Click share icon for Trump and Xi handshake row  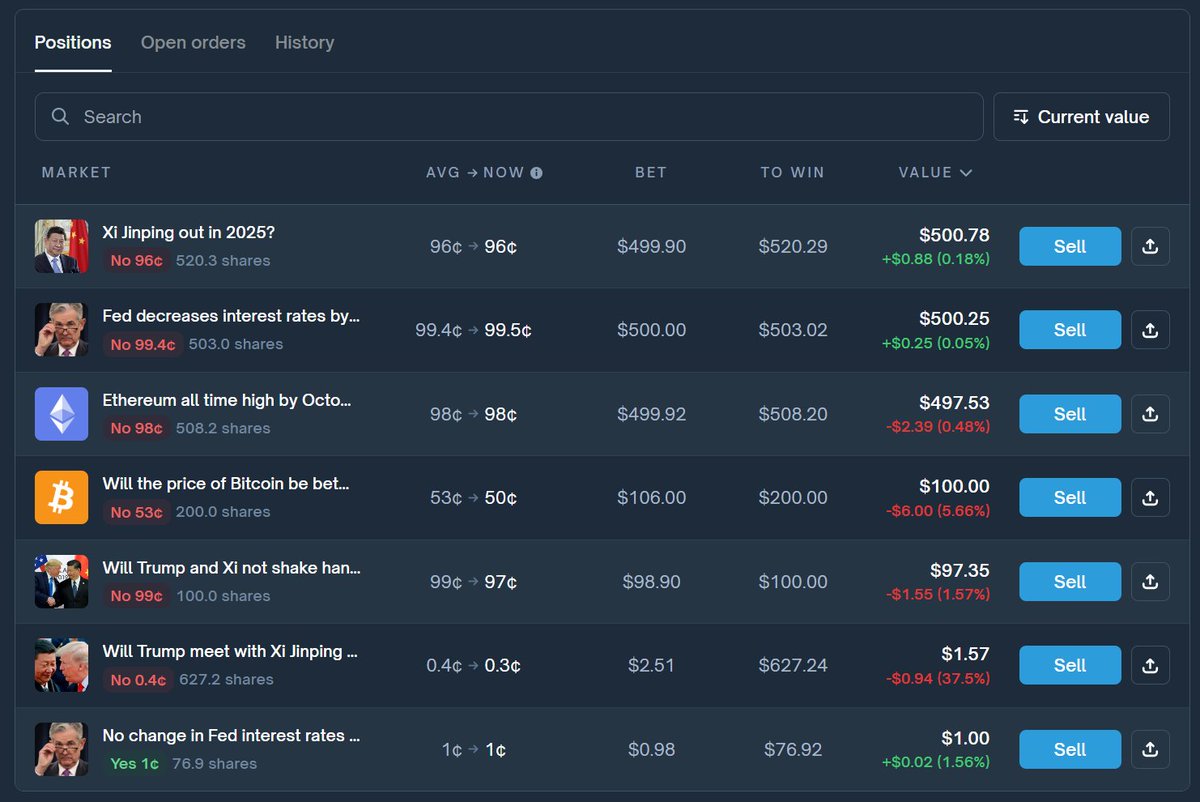click(1150, 582)
